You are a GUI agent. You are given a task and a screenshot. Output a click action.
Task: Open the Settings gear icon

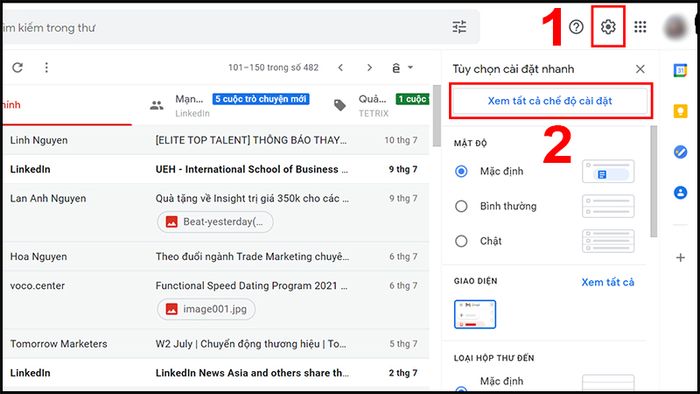click(608, 27)
